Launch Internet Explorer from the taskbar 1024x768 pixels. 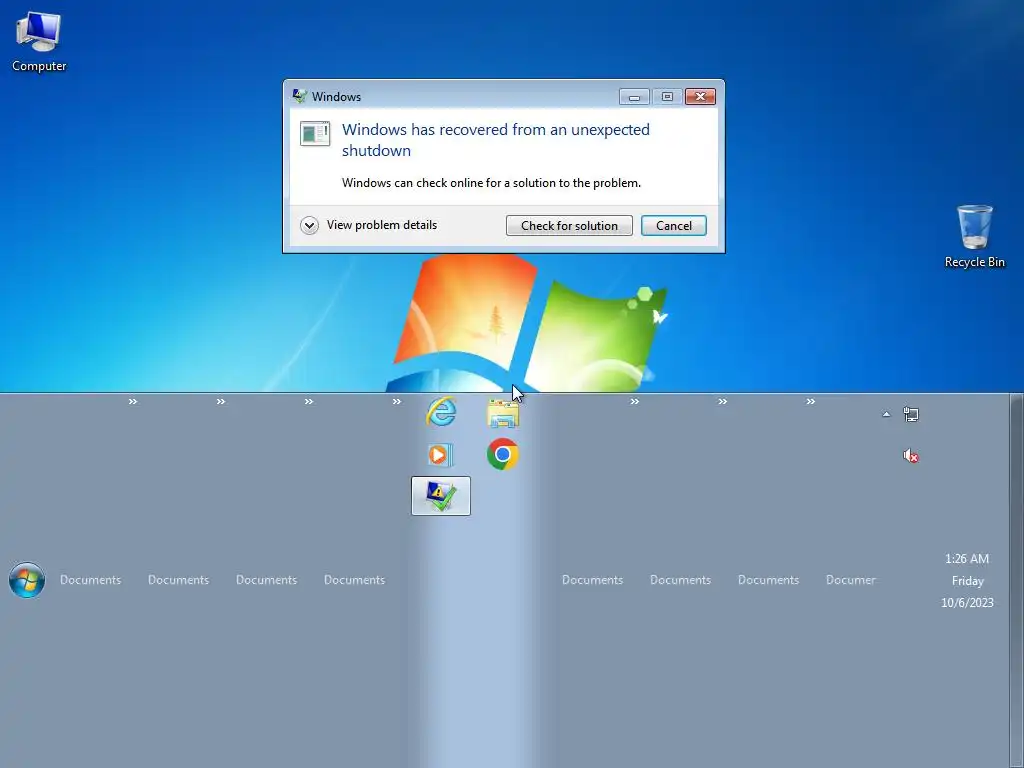[441, 412]
